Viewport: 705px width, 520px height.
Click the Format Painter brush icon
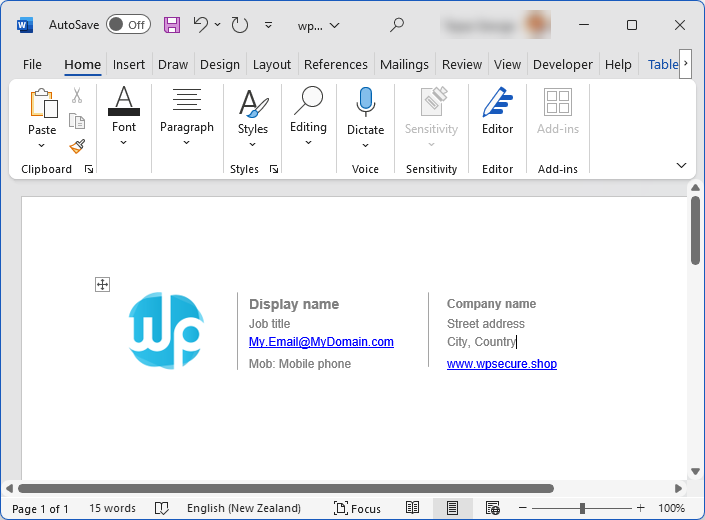click(x=77, y=147)
